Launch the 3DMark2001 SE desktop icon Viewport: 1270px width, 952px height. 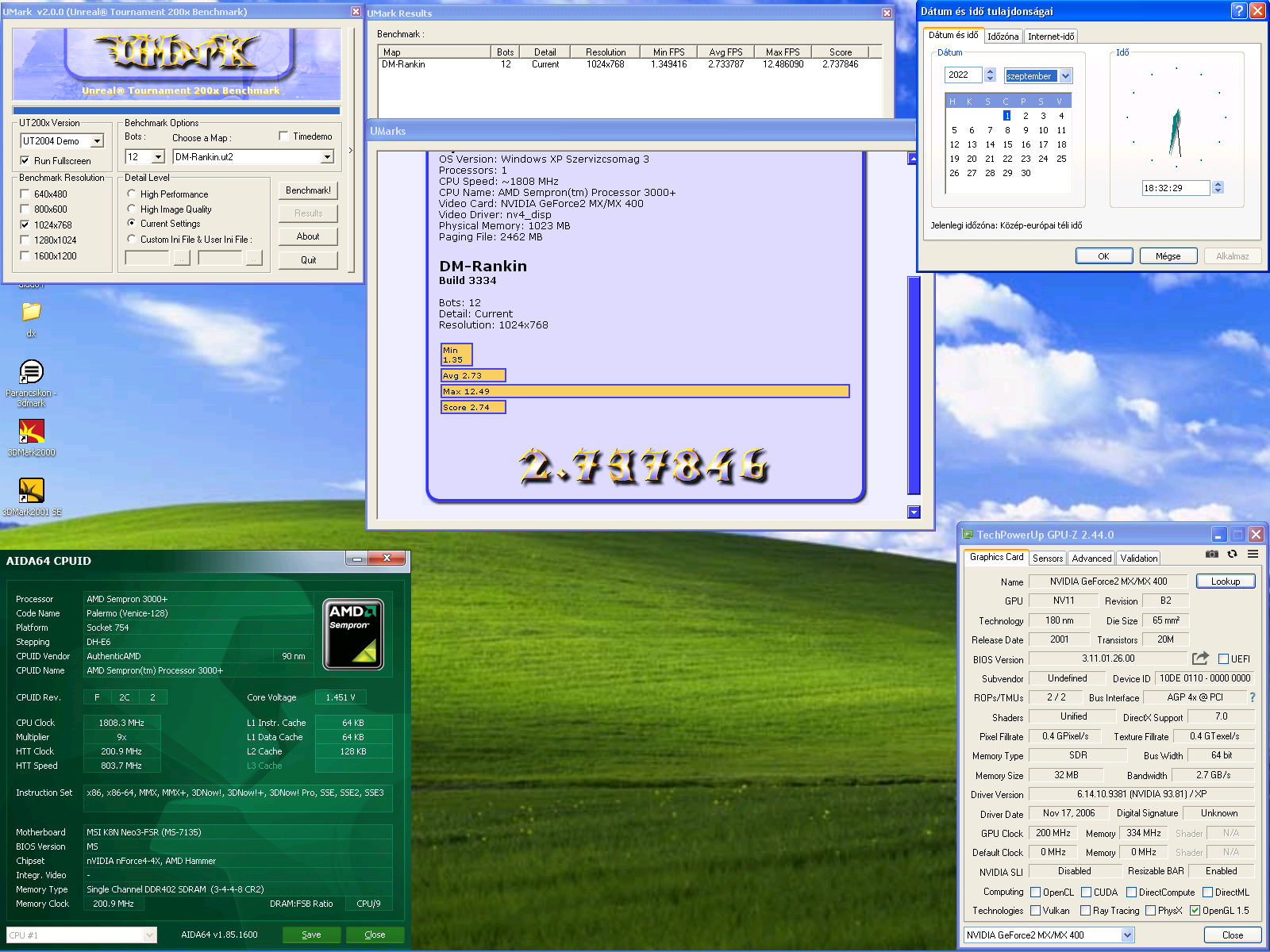click(x=31, y=490)
